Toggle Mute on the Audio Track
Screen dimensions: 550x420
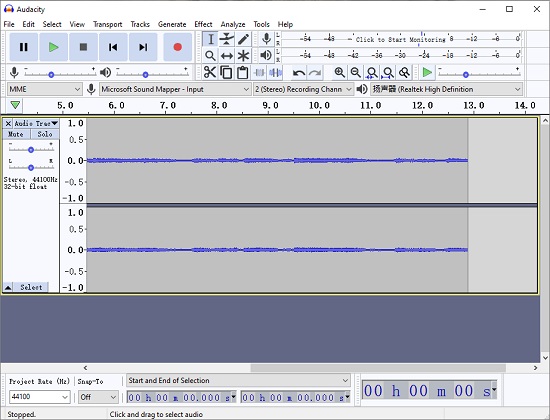16,134
